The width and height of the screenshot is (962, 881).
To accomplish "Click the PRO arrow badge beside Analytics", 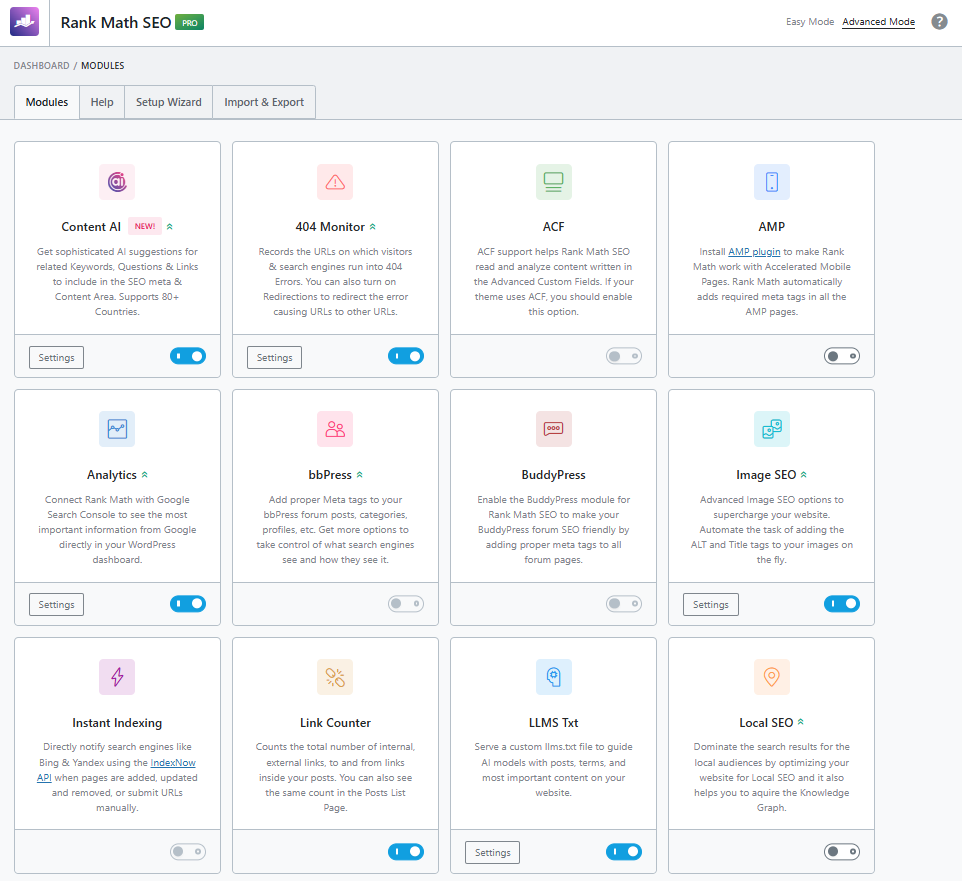I will (x=145, y=474).
